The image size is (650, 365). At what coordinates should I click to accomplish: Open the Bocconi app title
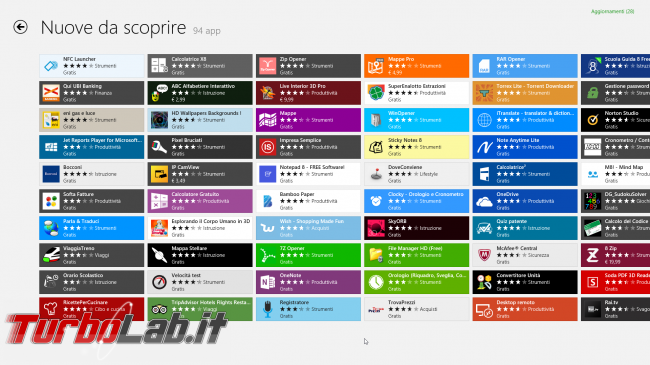click(x=73, y=167)
